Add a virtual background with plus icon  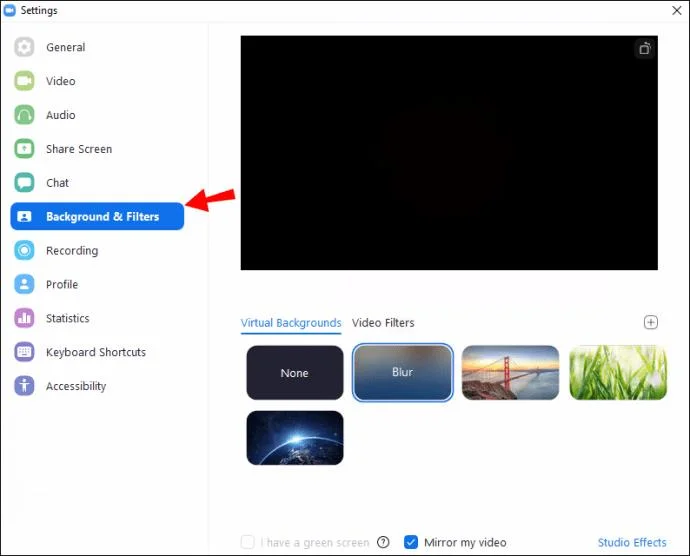point(651,322)
